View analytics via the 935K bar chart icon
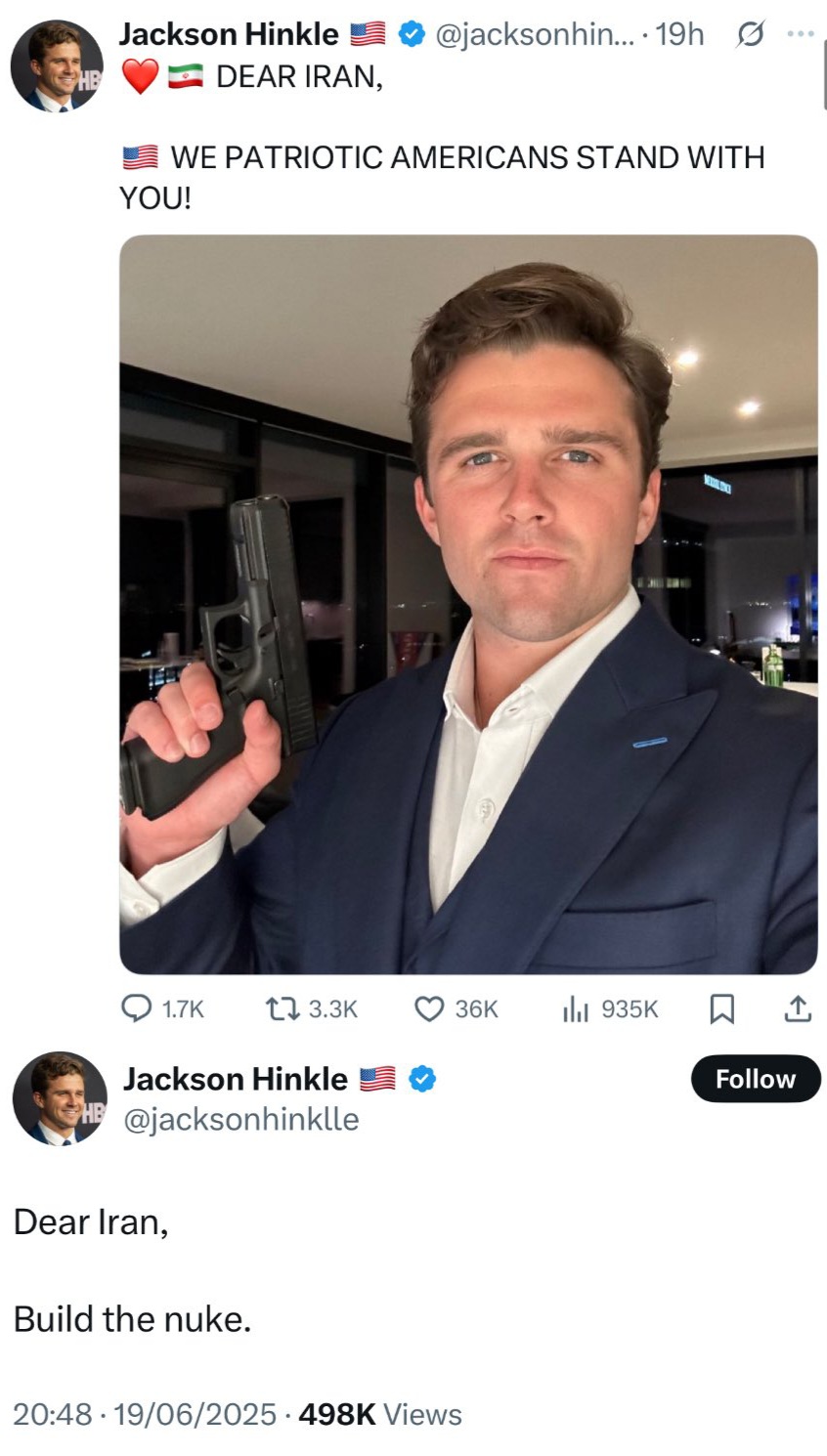The height and width of the screenshot is (1456, 827). pyautogui.click(x=576, y=1008)
